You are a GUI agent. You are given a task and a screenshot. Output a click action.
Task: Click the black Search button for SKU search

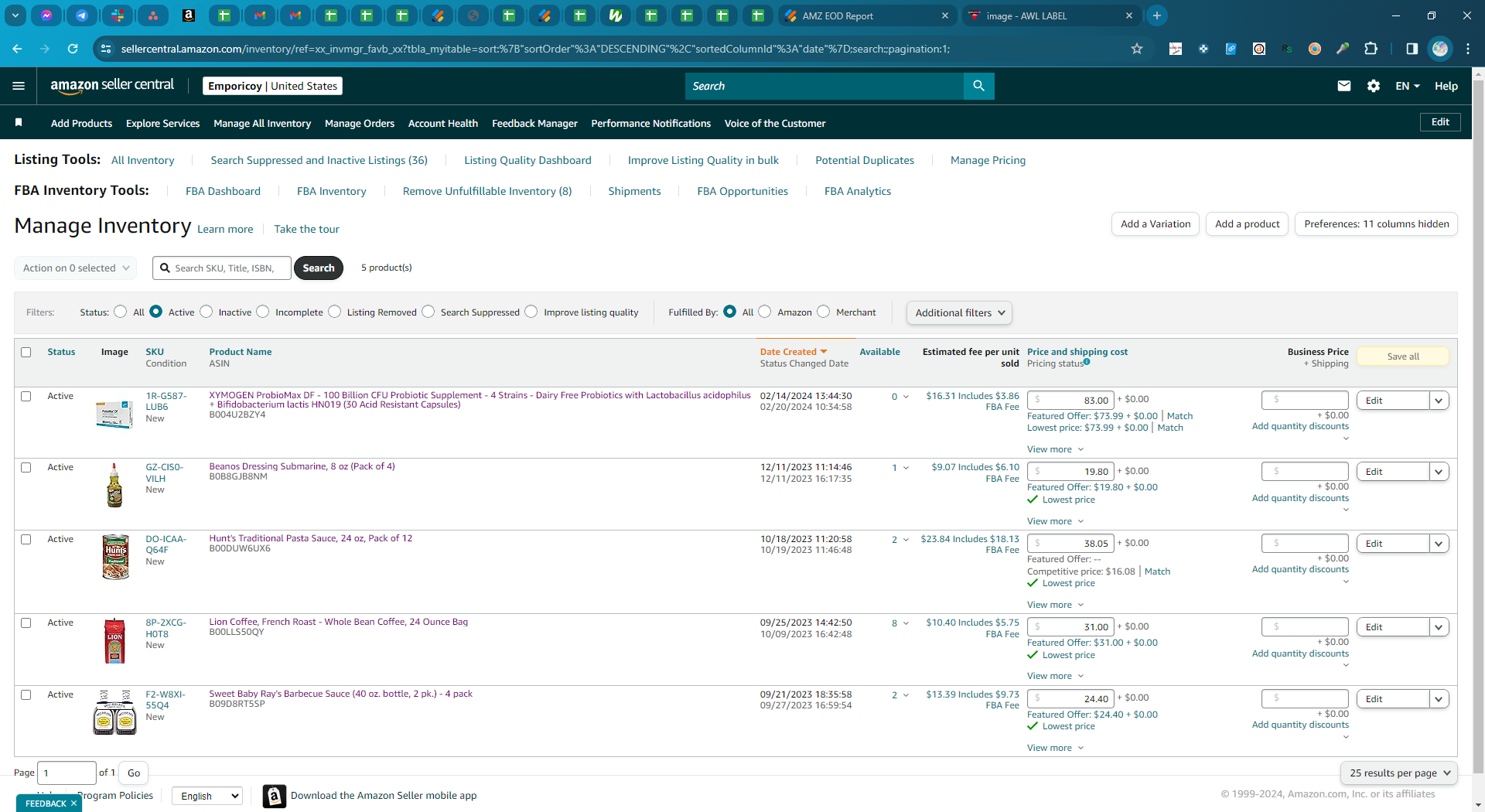coord(319,268)
